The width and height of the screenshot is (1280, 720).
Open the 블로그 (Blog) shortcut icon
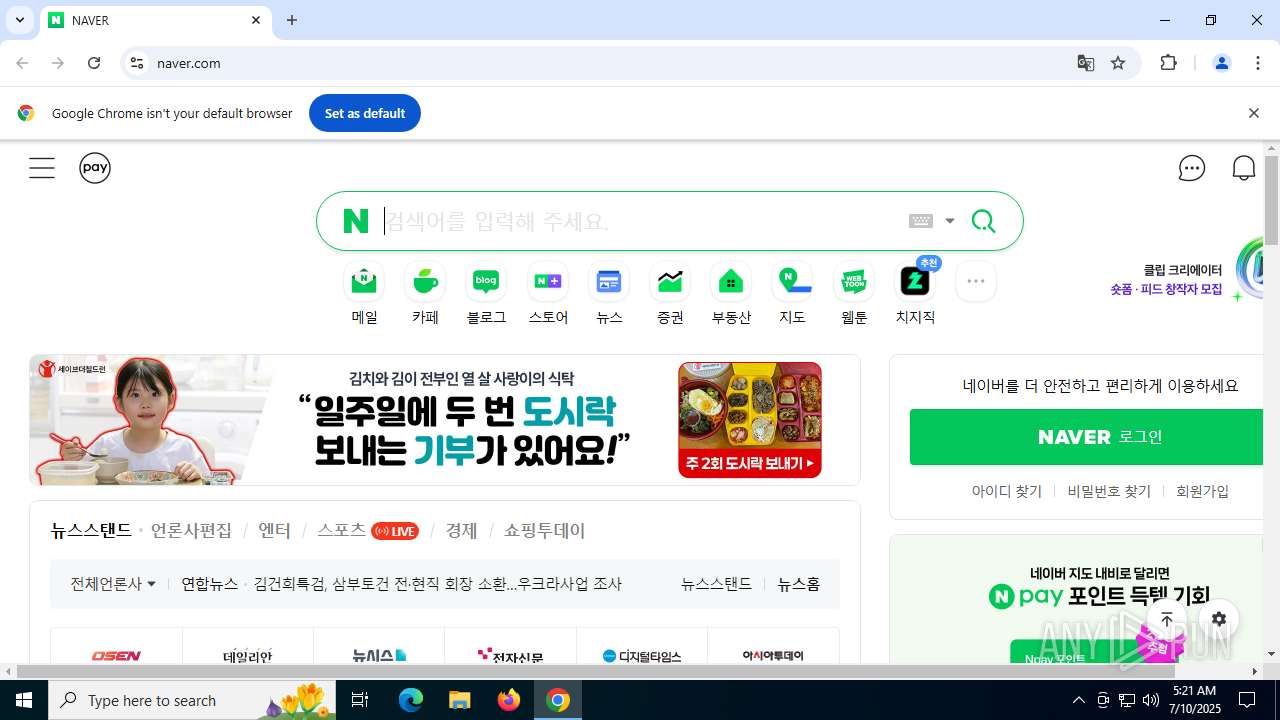point(486,282)
